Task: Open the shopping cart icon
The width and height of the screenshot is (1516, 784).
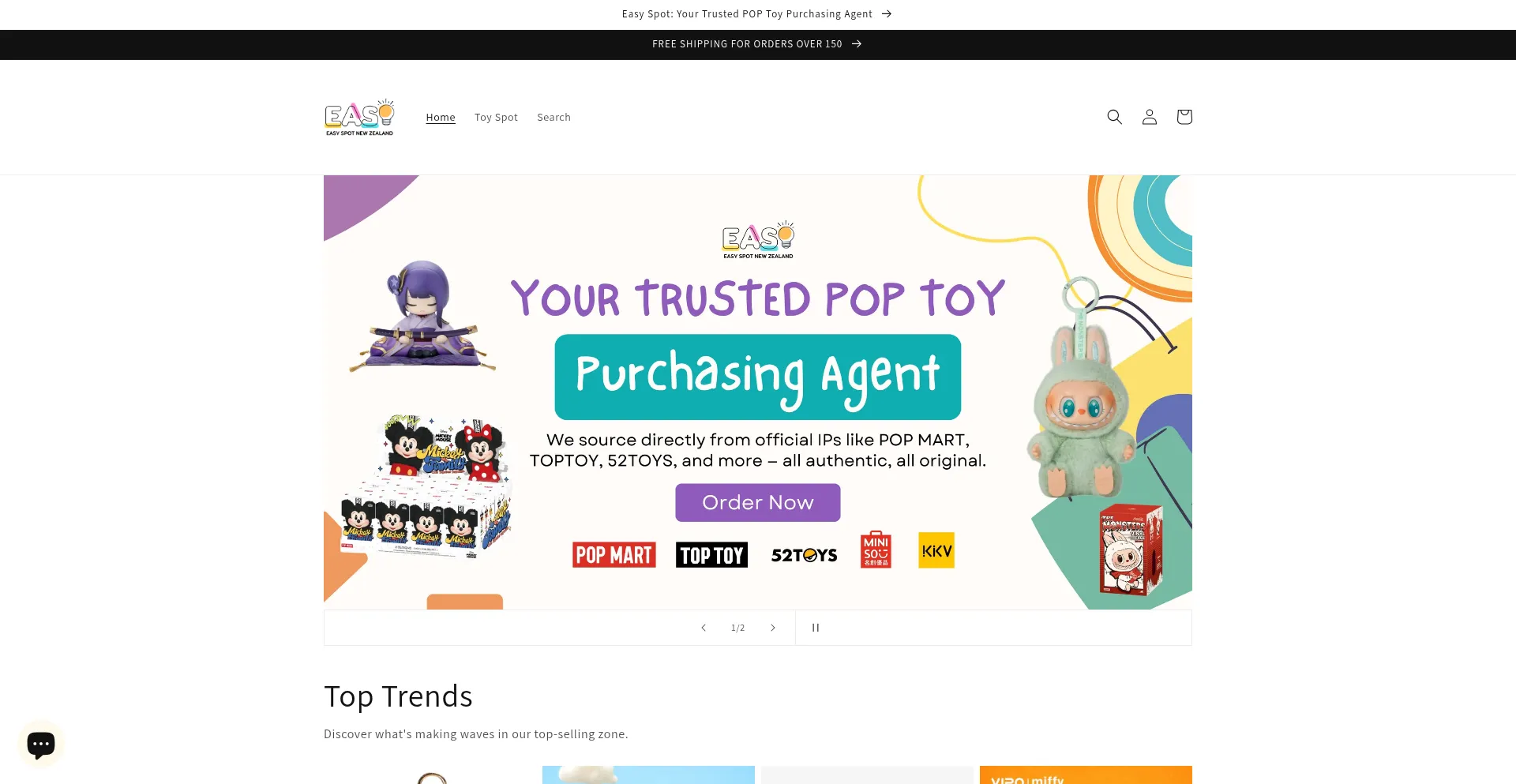Action: (1184, 117)
